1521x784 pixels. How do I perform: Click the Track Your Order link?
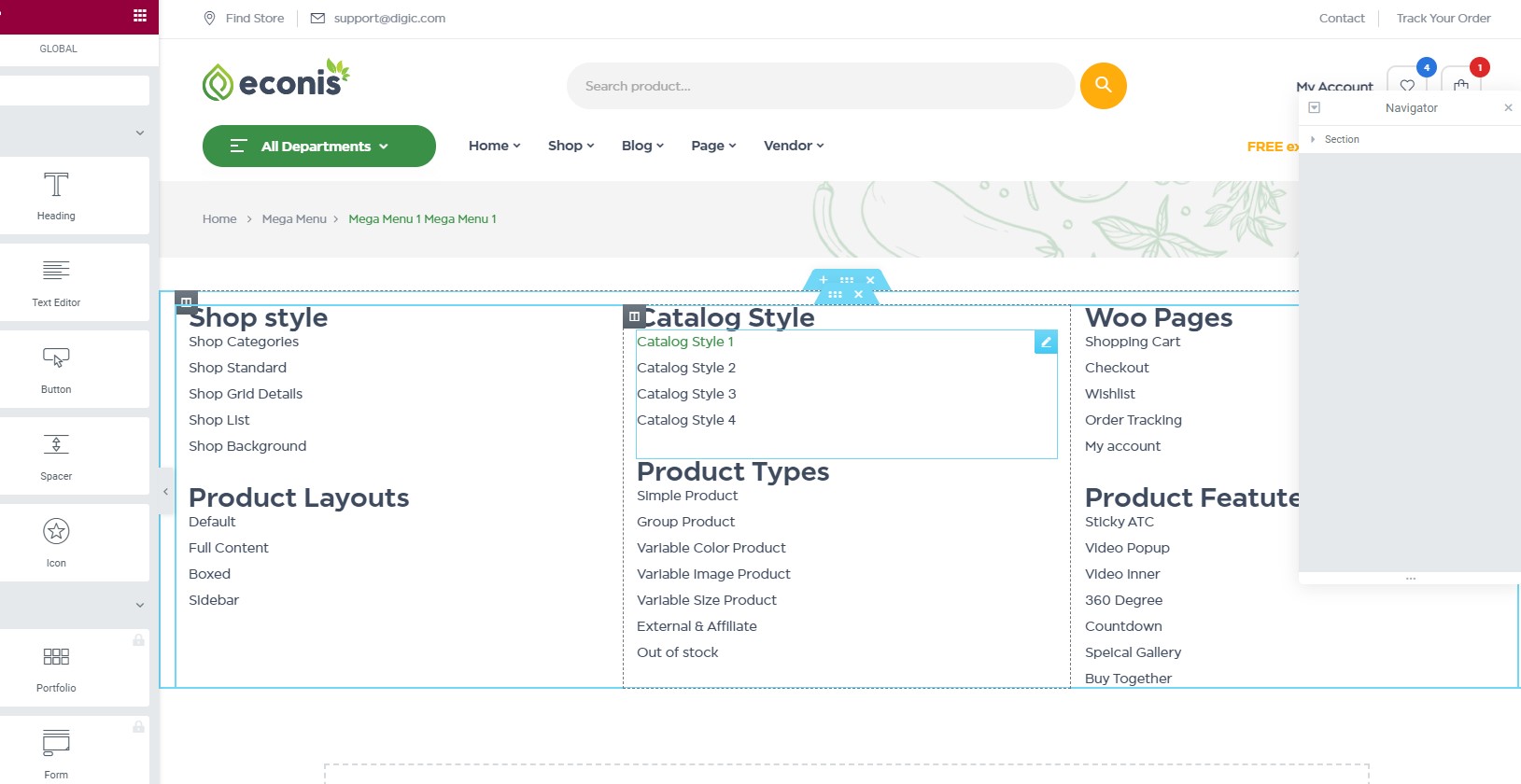click(x=1444, y=18)
